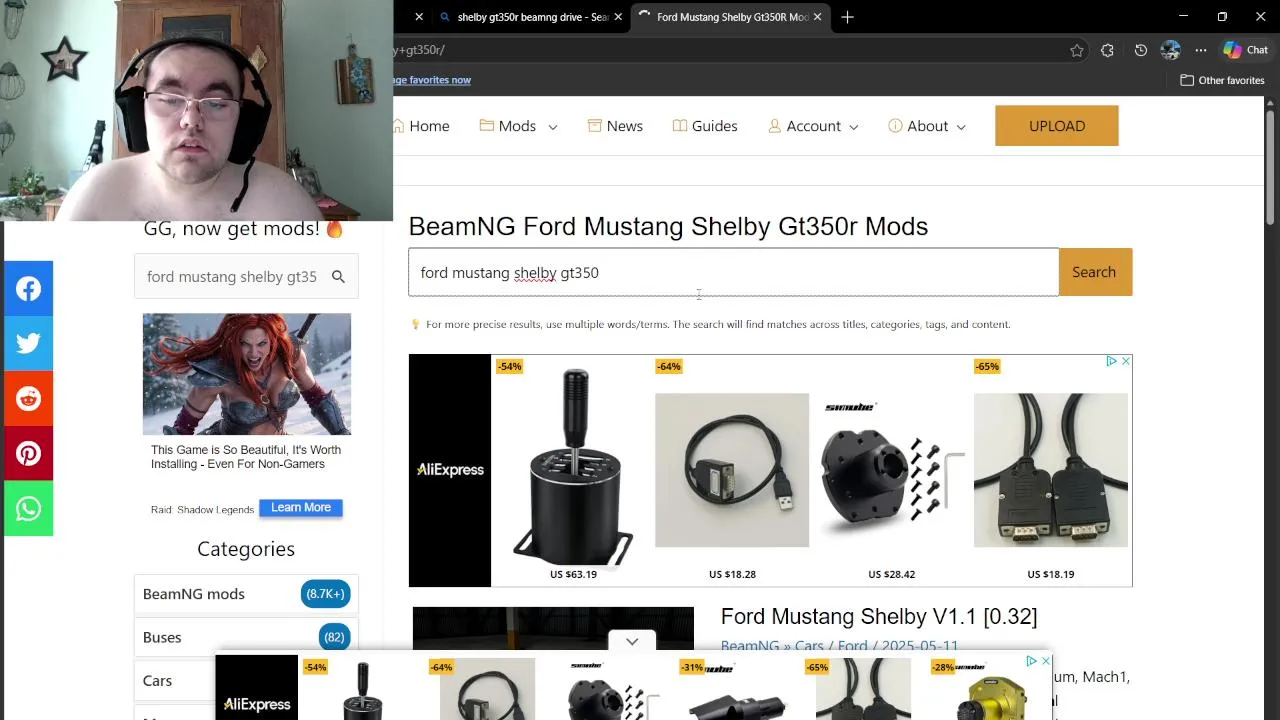Open Copilot Chat button
1280x720 pixels.
point(1246,50)
